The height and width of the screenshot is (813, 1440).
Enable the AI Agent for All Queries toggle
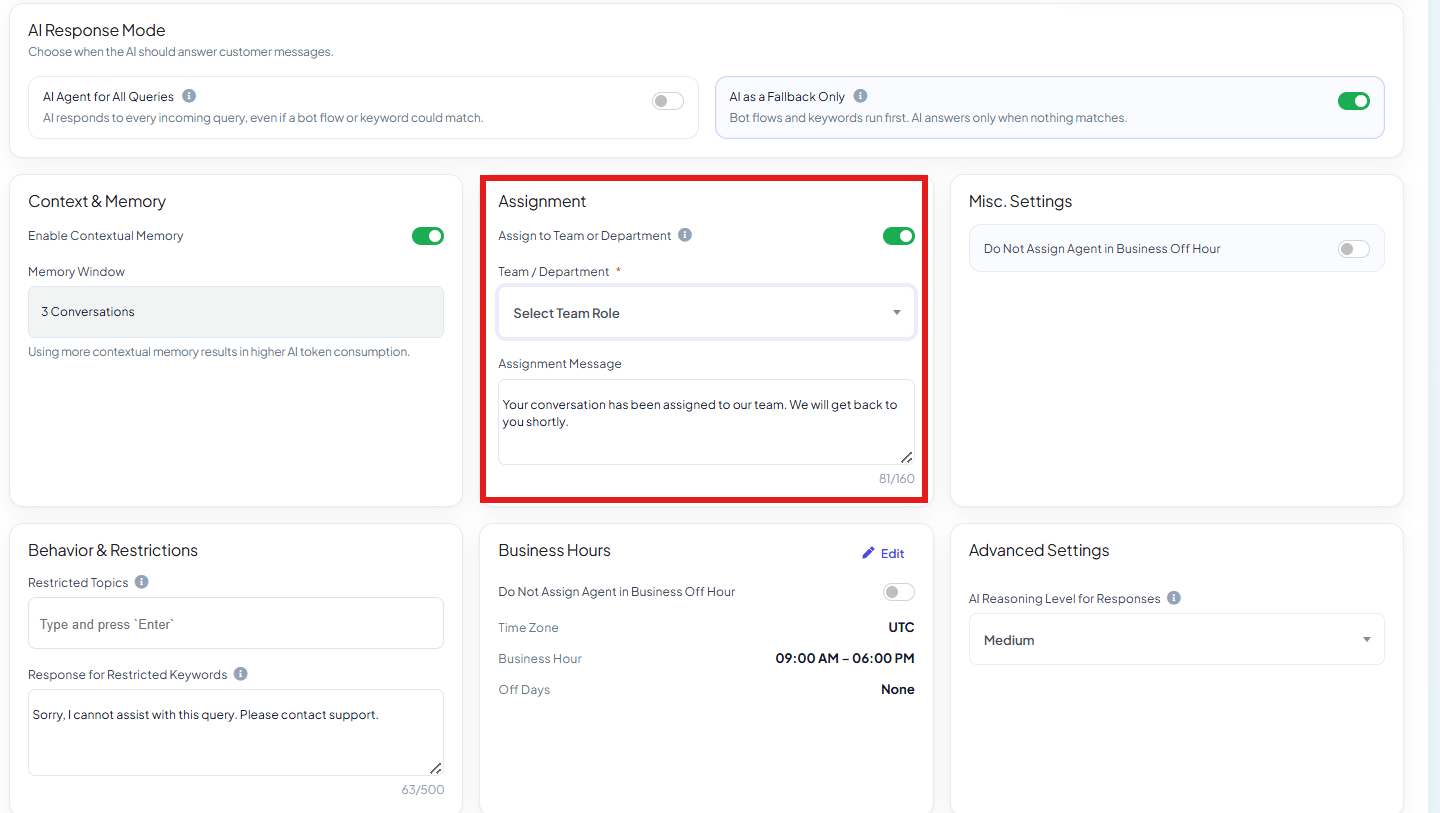coord(668,101)
